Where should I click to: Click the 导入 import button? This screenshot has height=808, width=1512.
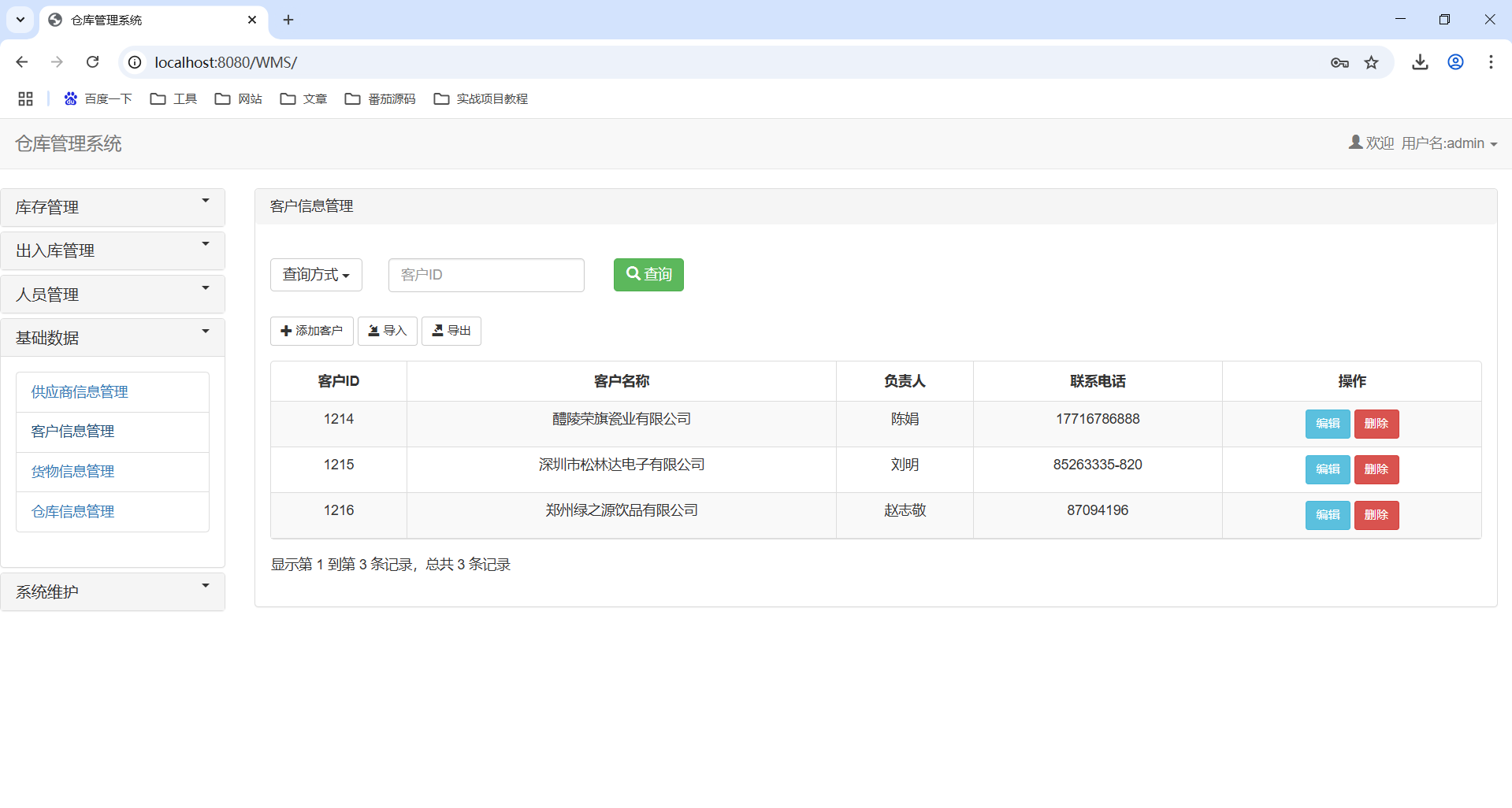point(387,331)
